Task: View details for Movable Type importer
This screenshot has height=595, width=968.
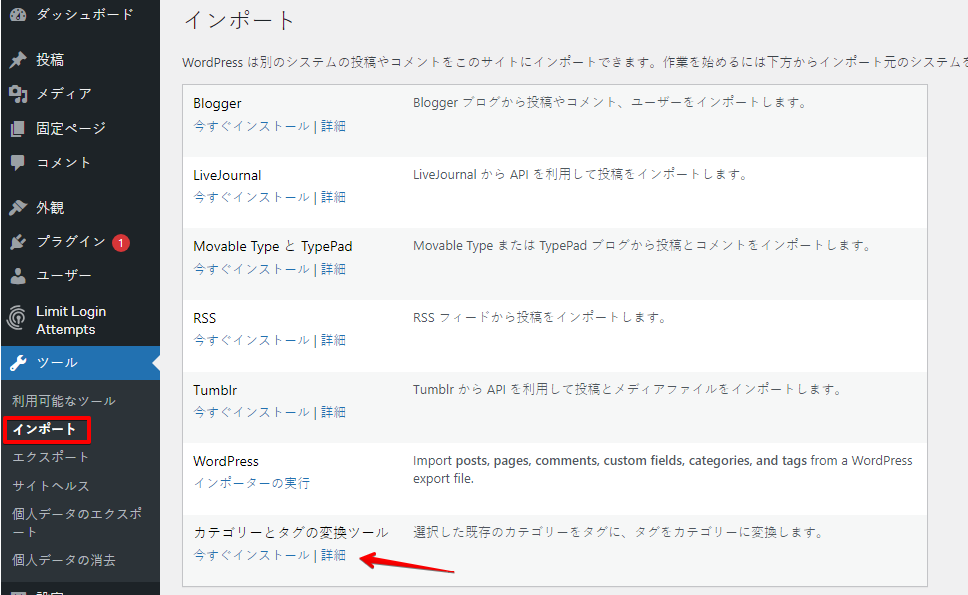Action: pos(333,269)
